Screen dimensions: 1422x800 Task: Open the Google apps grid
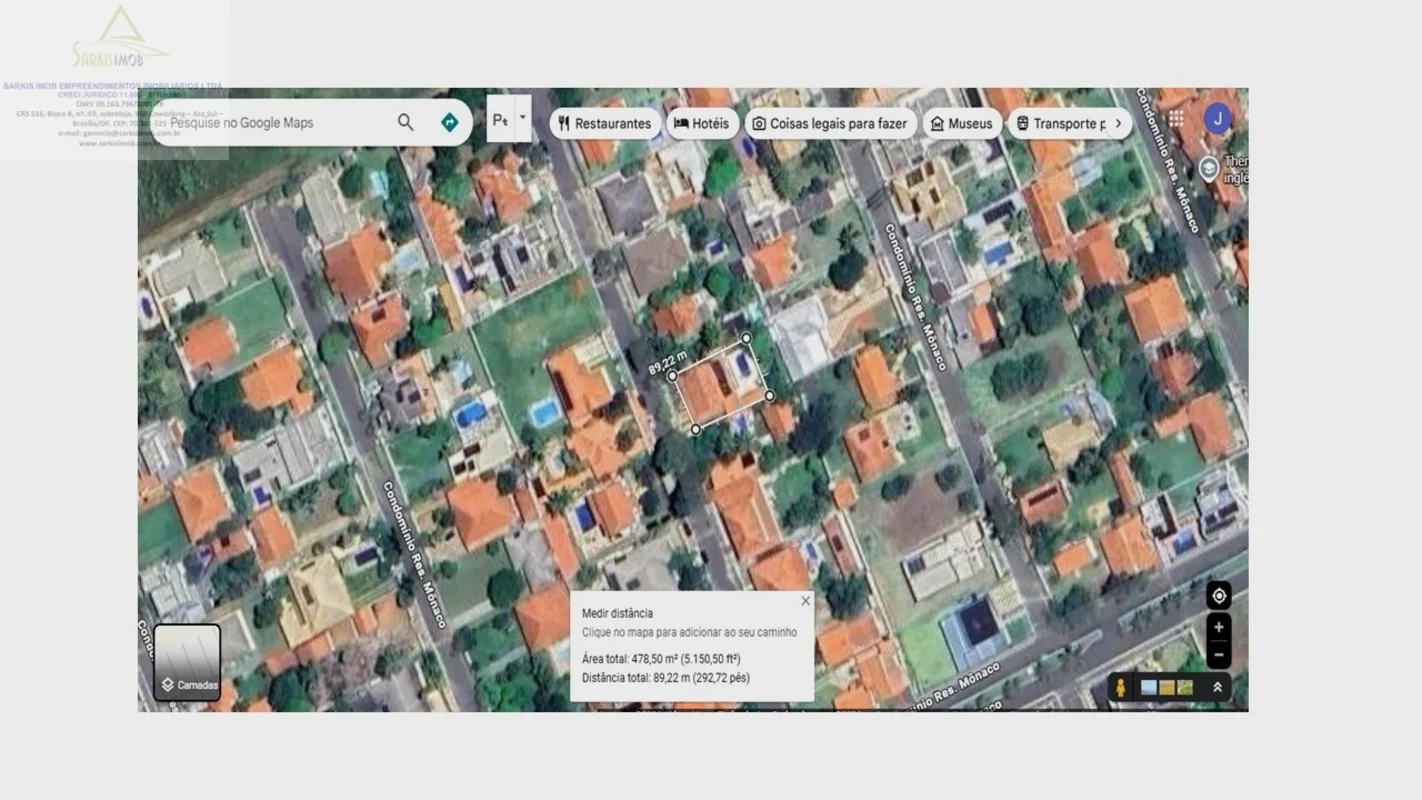click(x=1176, y=119)
